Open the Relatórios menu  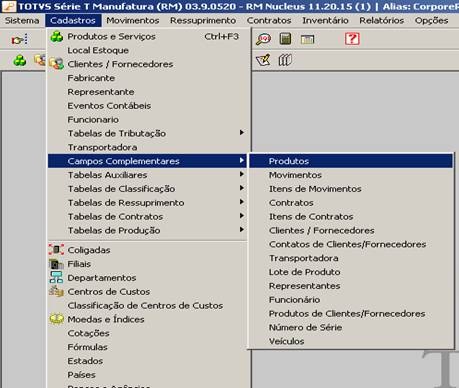tap(381, 20)
